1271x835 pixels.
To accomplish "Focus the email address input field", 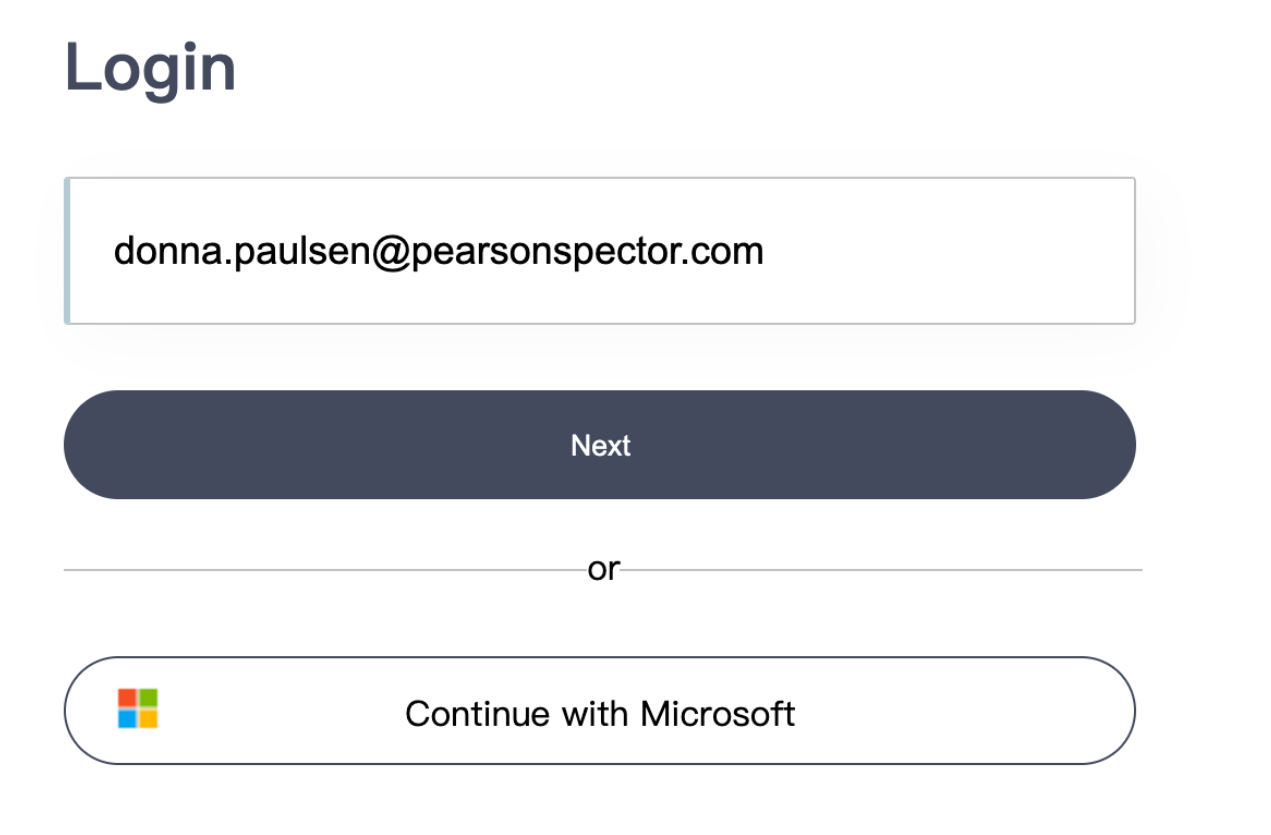I will (600, 251).
